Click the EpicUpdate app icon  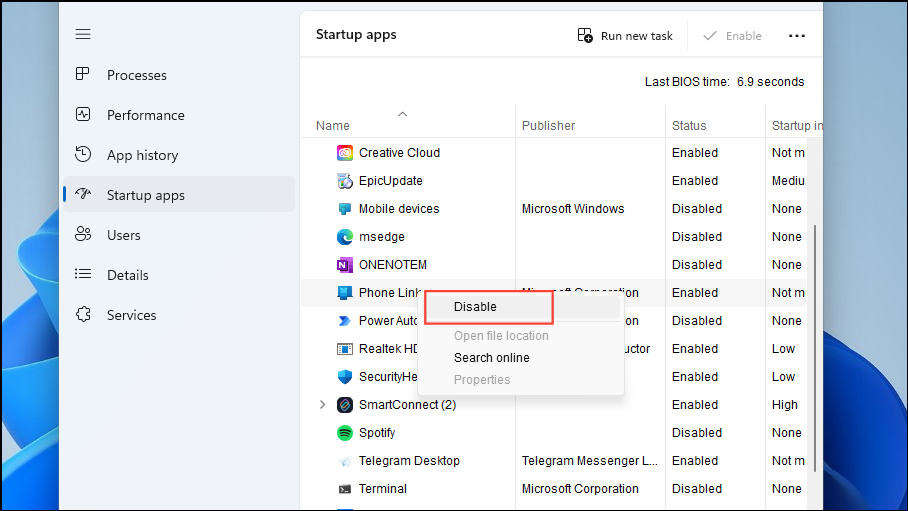(x=345, y=181)
